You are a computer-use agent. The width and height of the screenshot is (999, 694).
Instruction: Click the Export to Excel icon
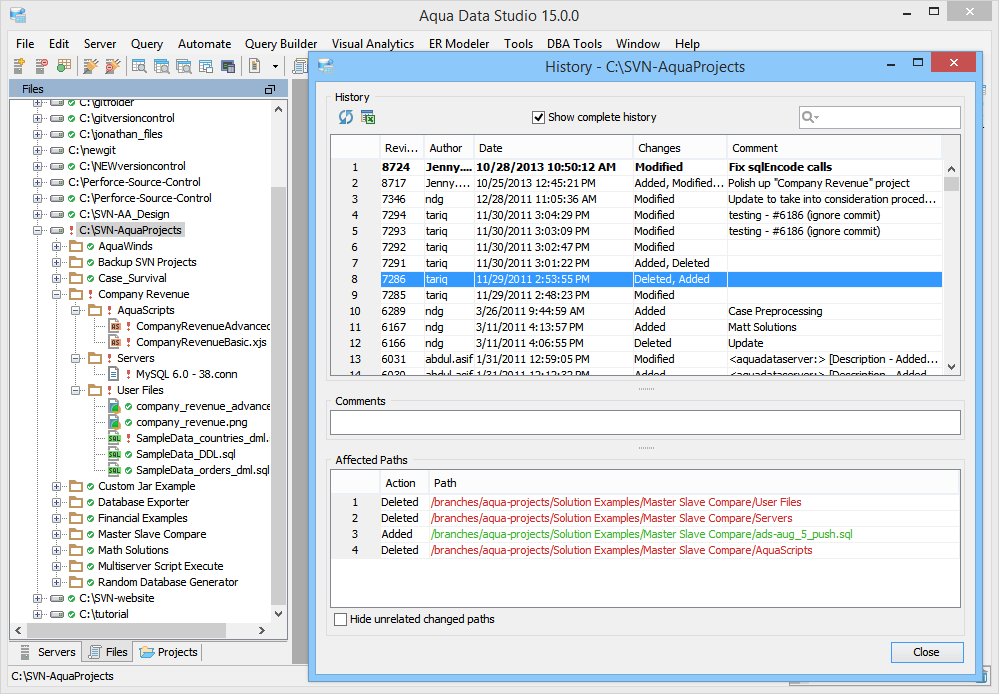click(x=367, y=117)
